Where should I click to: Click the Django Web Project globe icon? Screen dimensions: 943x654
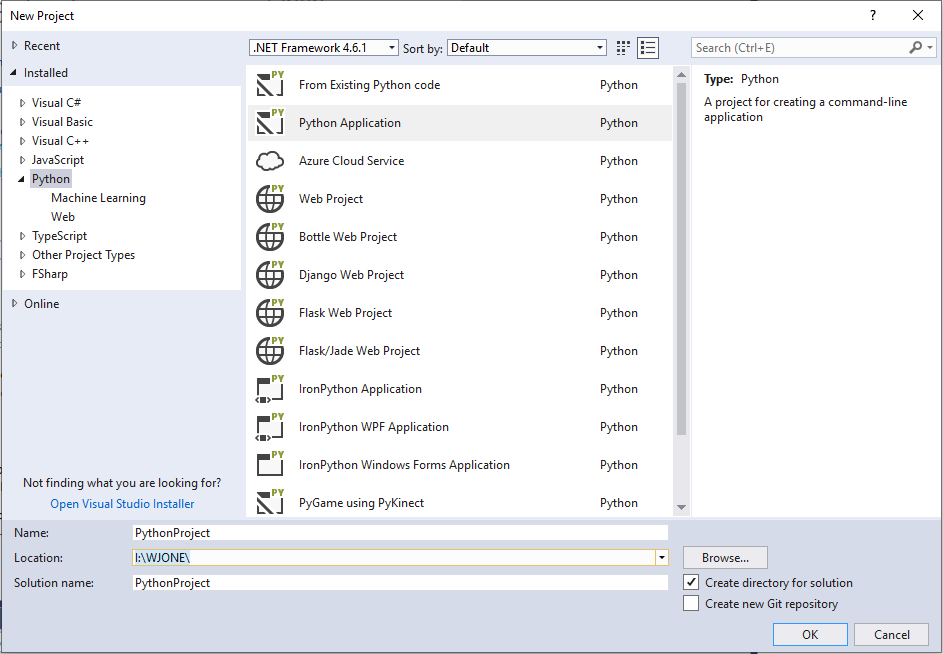tap(270, 274)
